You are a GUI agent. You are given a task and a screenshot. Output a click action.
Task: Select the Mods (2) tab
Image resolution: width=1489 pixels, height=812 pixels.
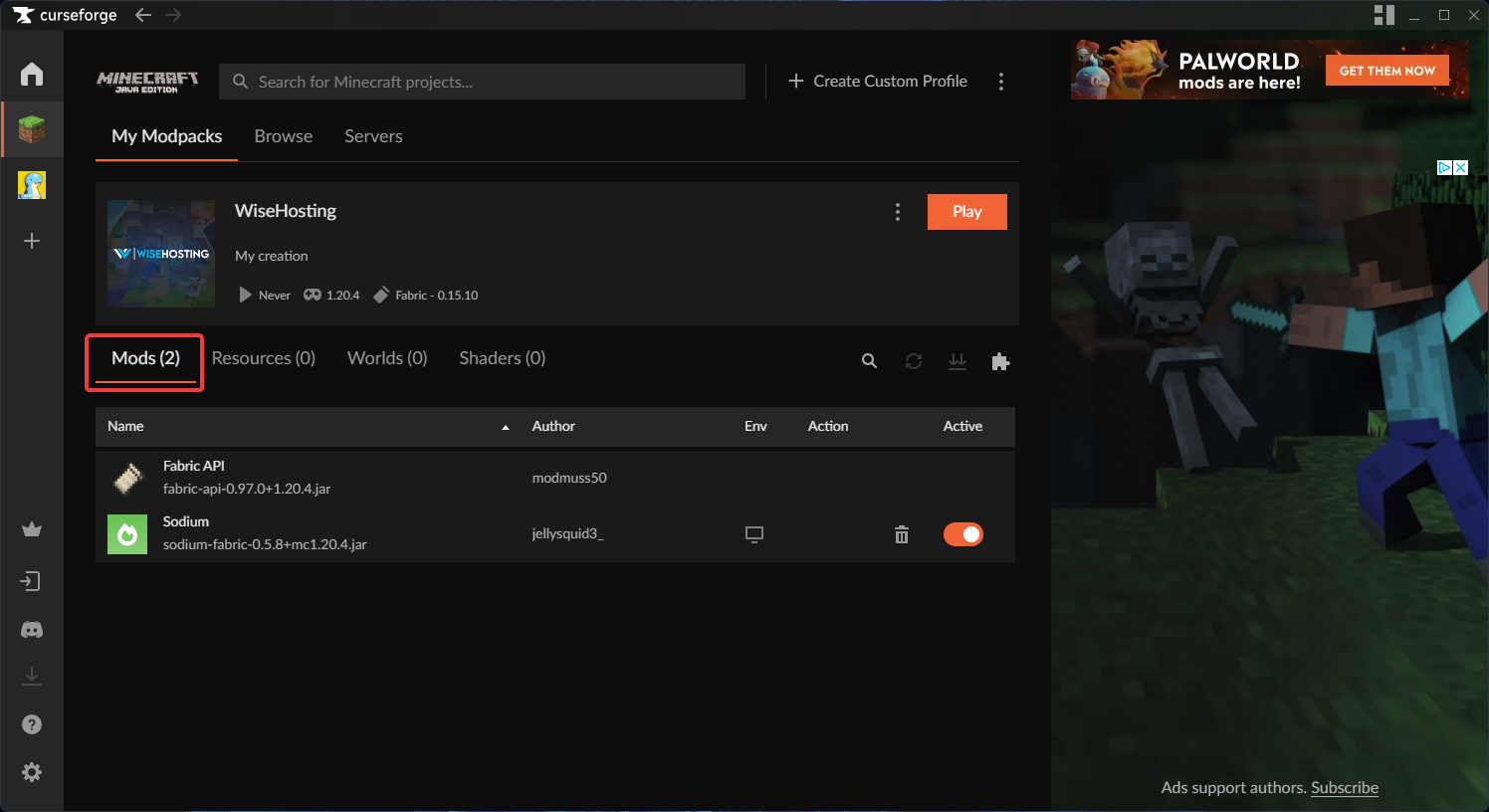[x=145, y=358]
